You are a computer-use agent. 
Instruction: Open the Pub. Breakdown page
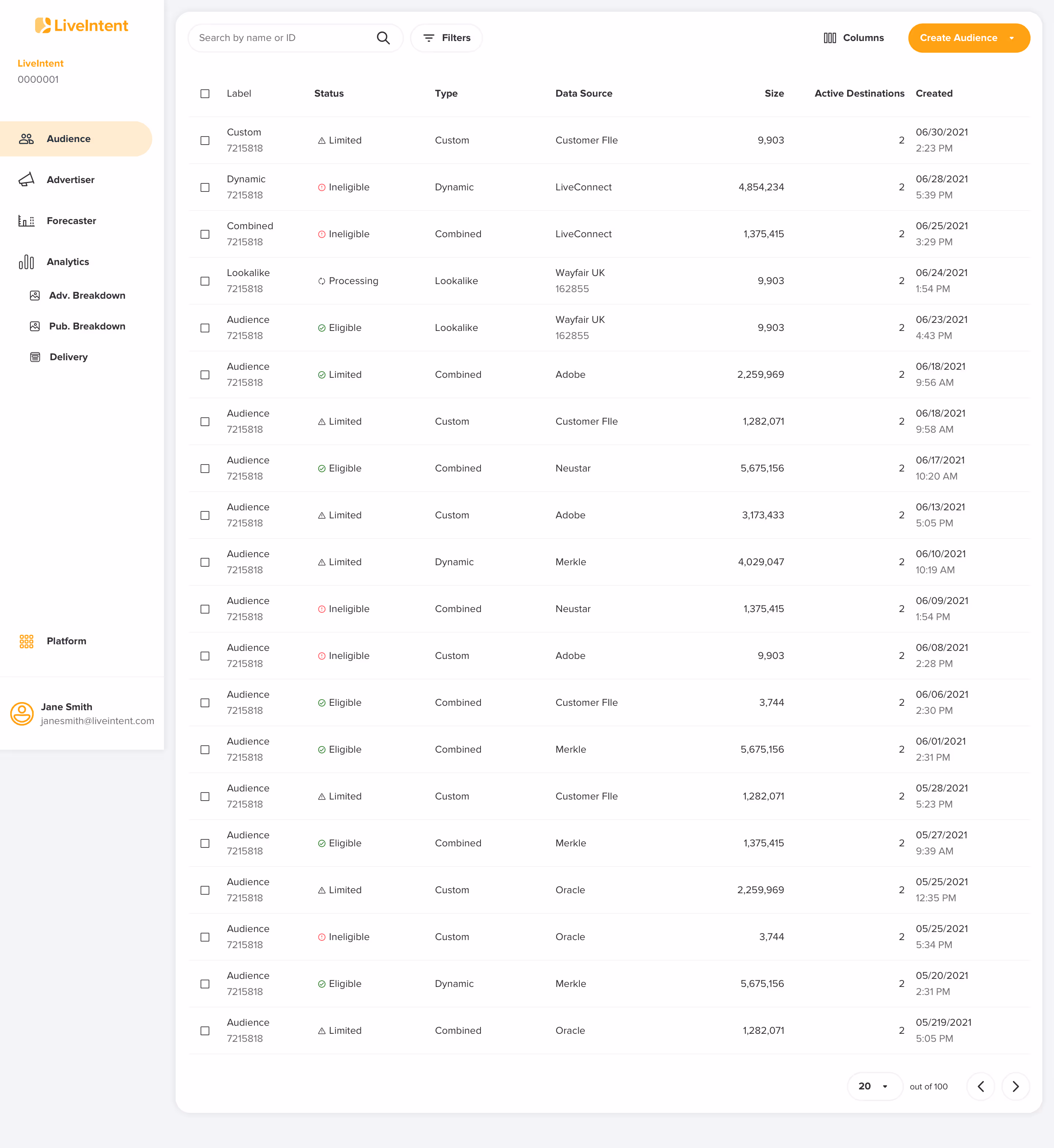coord(78,327)
